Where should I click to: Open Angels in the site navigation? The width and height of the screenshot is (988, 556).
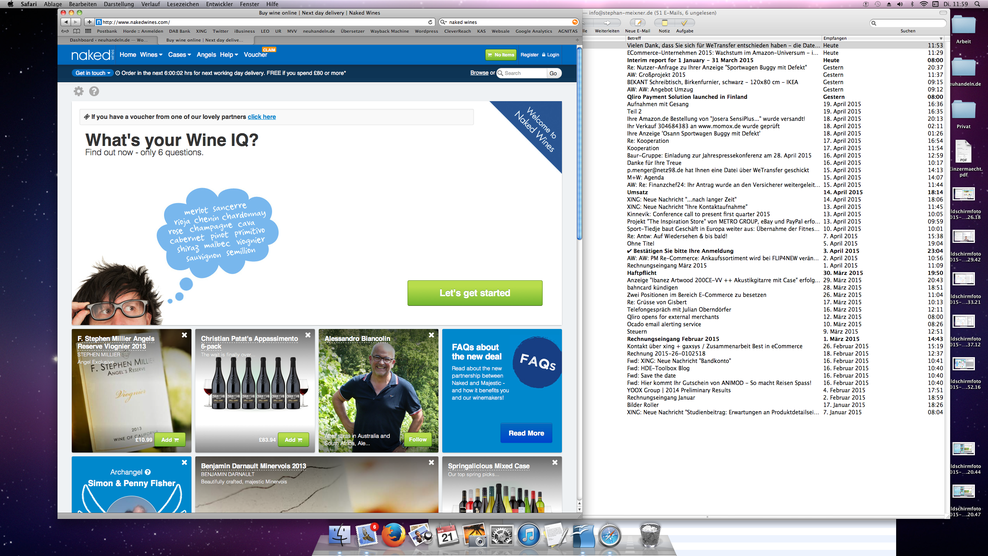pyautogui.click(x=206, y=55)
